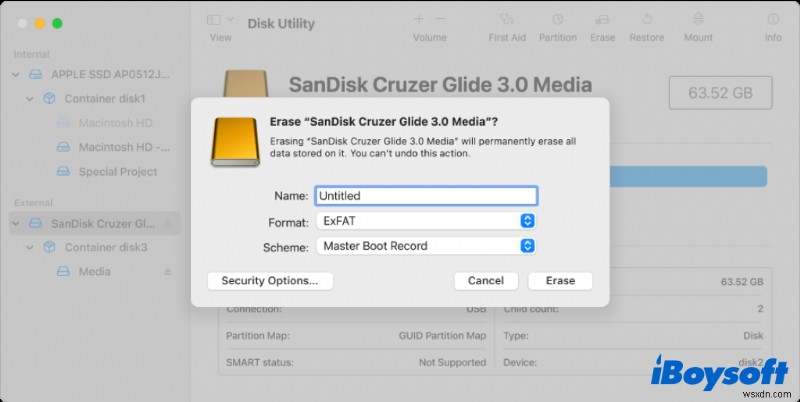Click the drive icon next to Special Project
Screen dimensions: 800x402
click(x=63, y=171)
